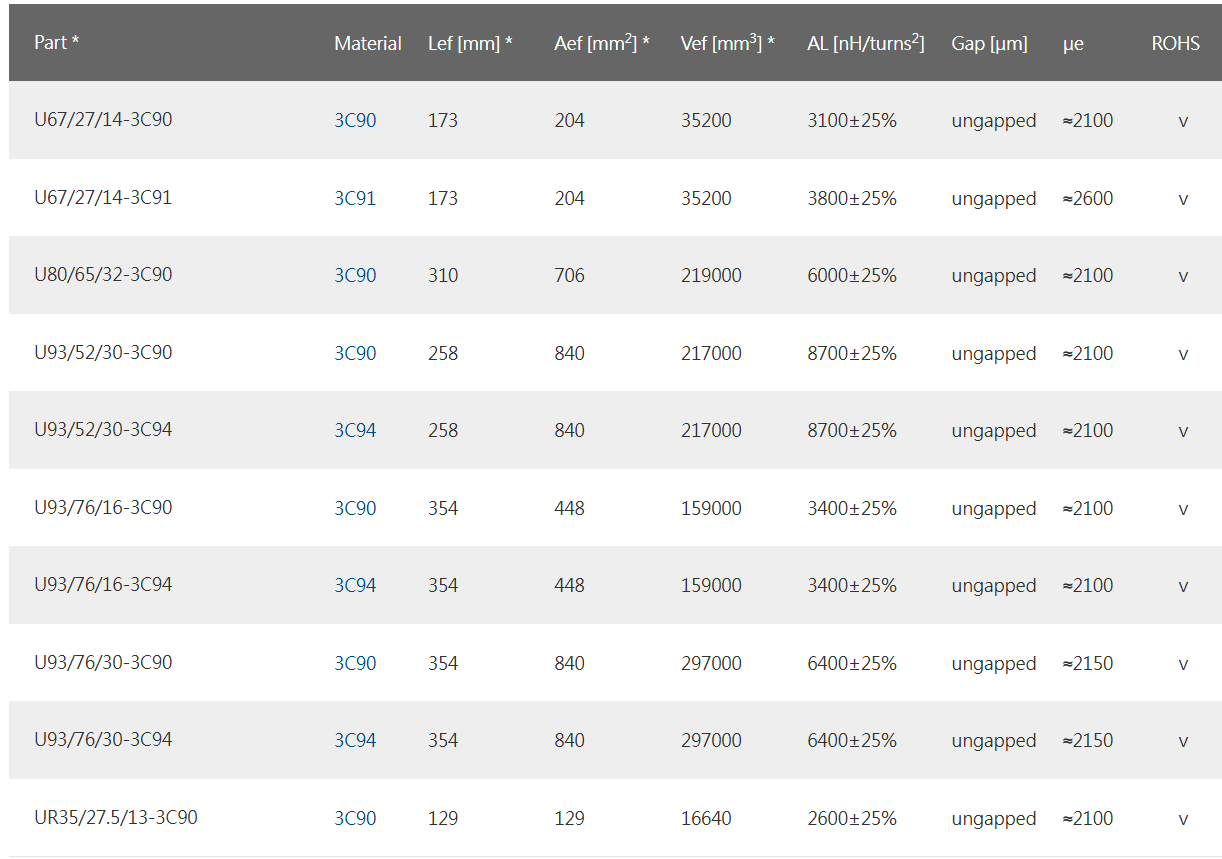Viewport: 1222px width, 859px height.
Task: Click Lef 258 in U93/52/30-3C90 row
Action: point(443,353)
